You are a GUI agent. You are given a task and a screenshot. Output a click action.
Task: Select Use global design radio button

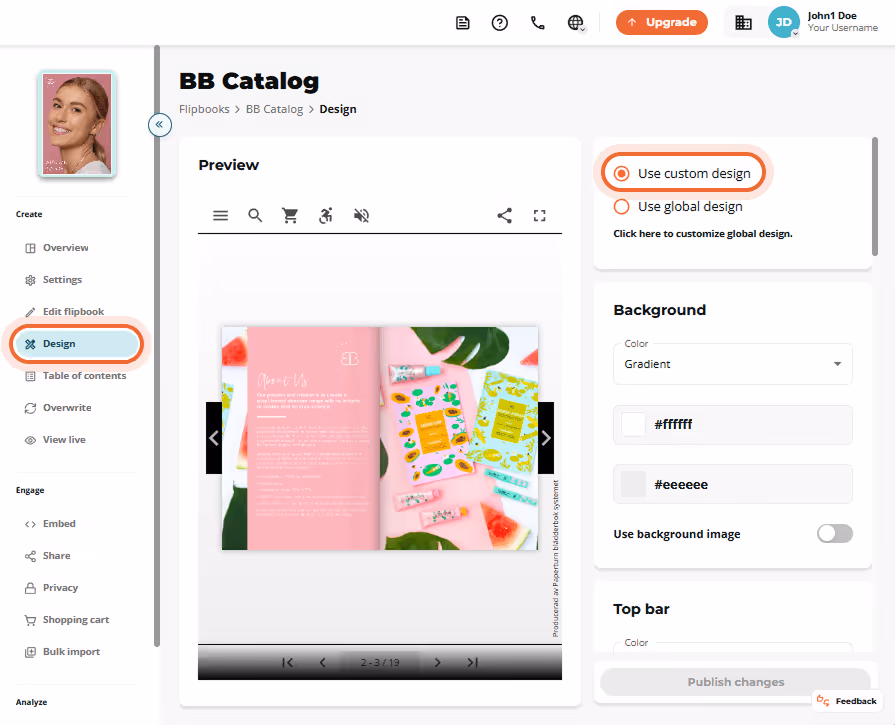pos(622,207)
